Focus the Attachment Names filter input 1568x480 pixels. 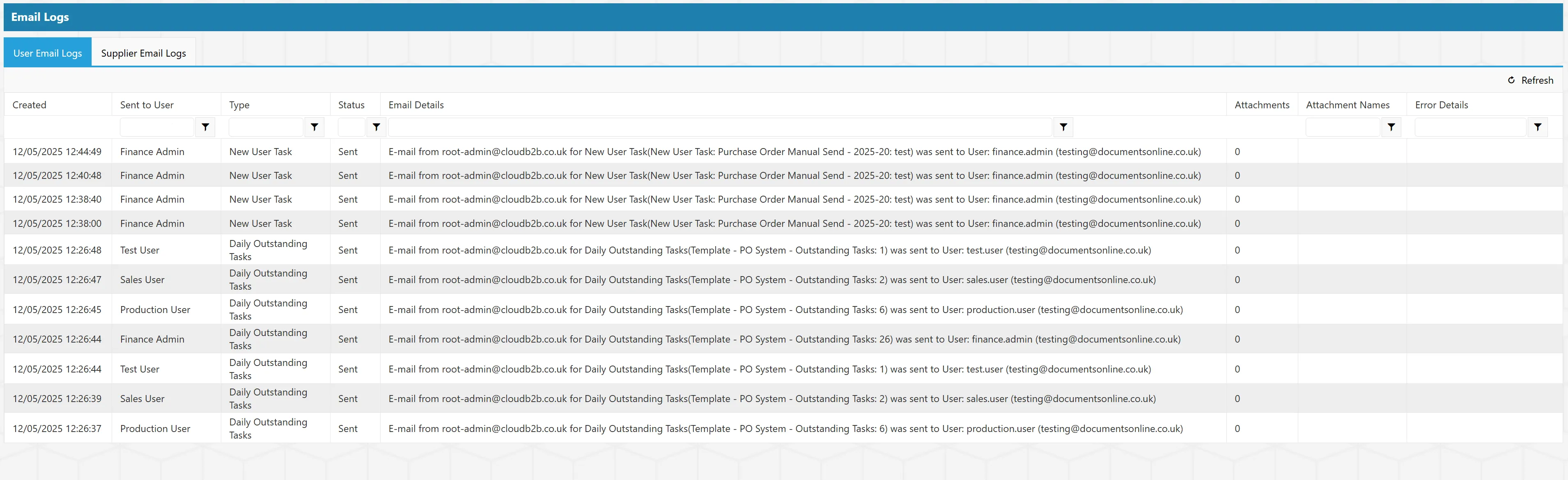coord(1343,127)
